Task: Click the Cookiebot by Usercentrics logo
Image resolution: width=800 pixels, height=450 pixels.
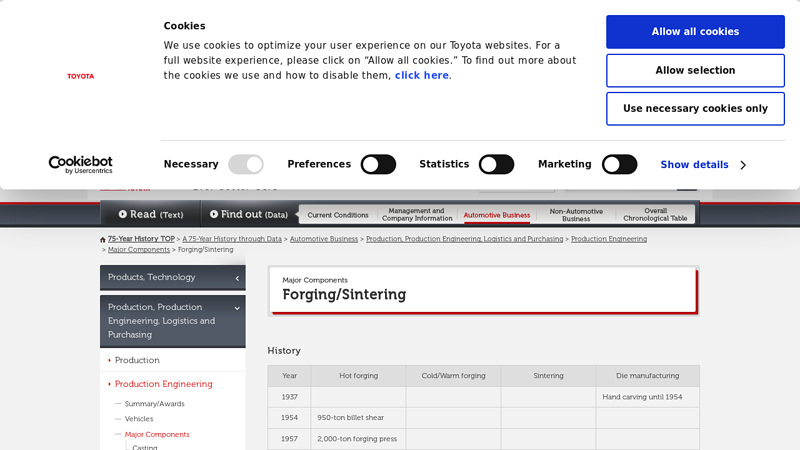Action: coord(80,165)
